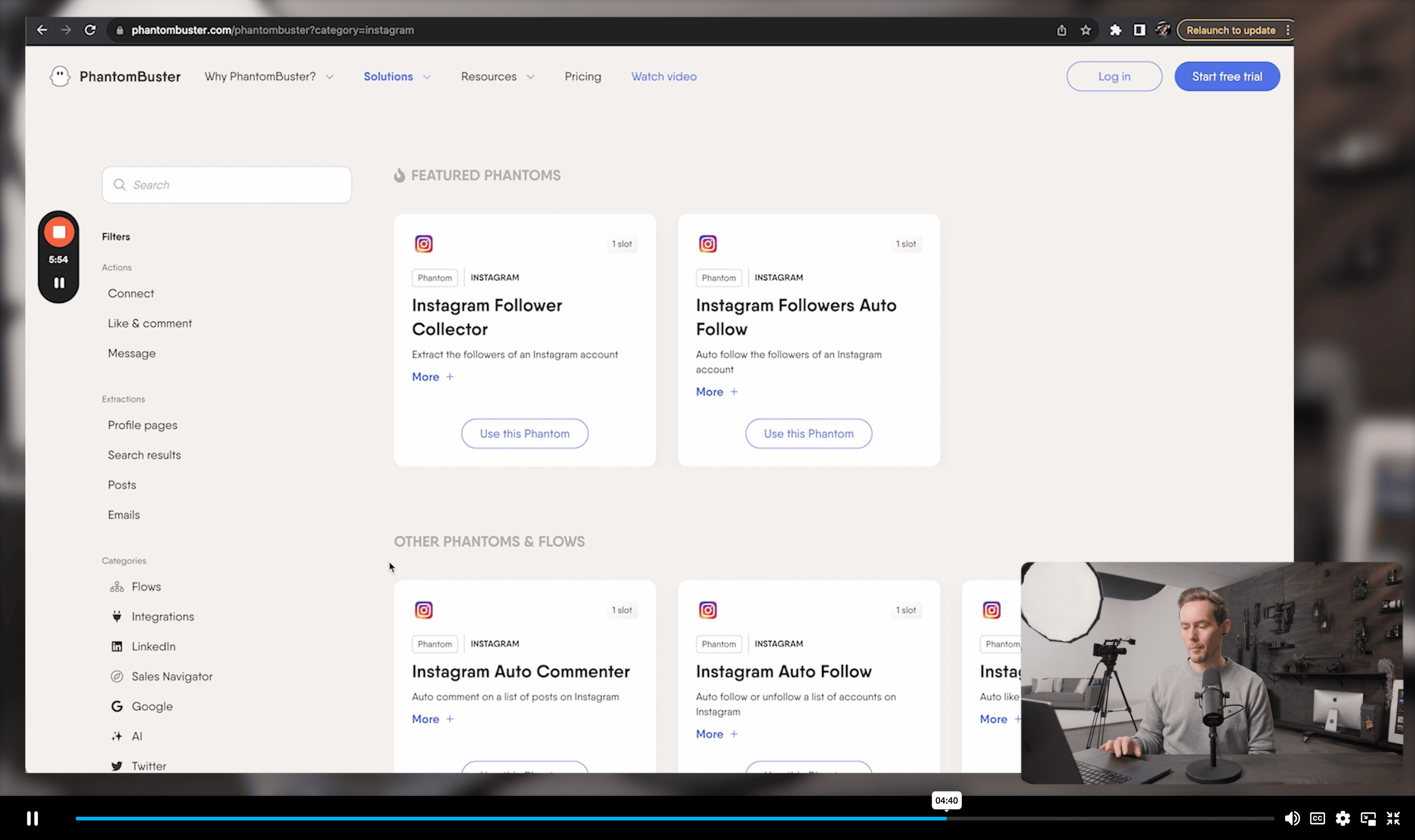Click Instagram icon on Auto Commenter card

(424, 610)
